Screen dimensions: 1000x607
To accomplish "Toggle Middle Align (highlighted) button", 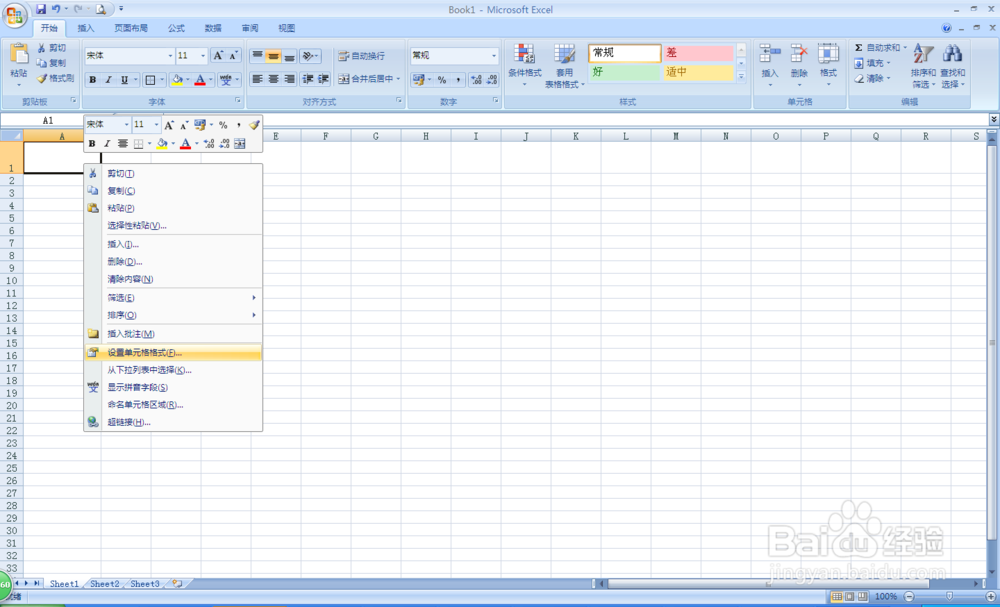I will click(x=274, y=55).
